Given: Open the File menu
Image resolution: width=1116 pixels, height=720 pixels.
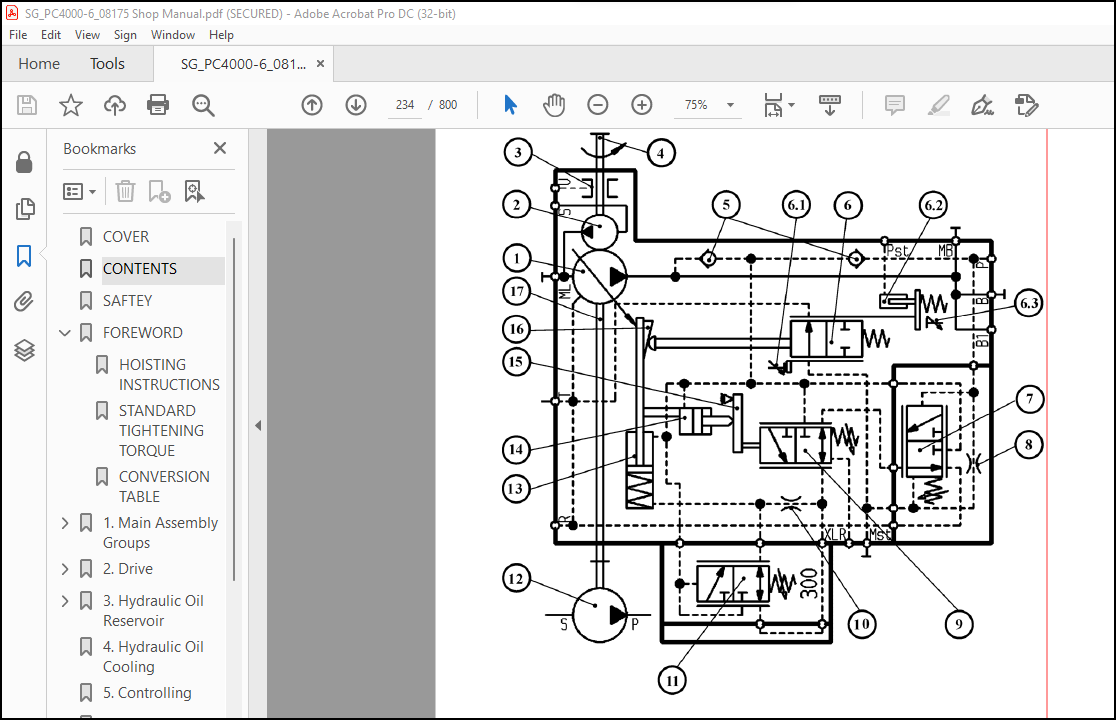Looking at the screenshot, I should click(x=18, y=35).
